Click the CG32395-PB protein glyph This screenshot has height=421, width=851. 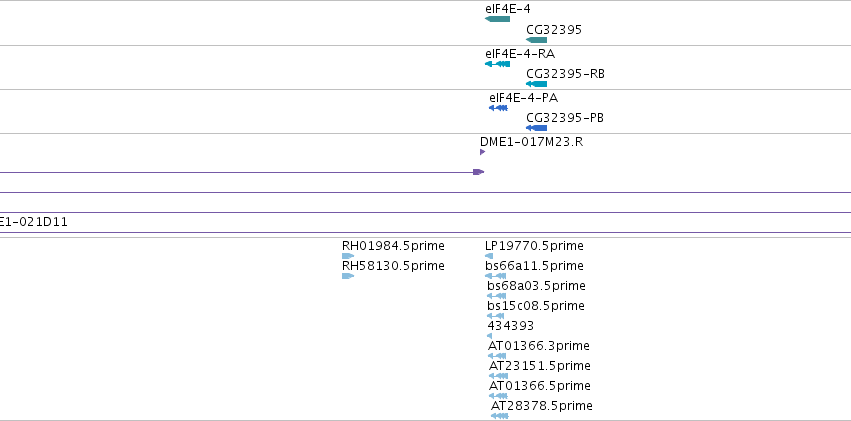[x=536, y=128]
